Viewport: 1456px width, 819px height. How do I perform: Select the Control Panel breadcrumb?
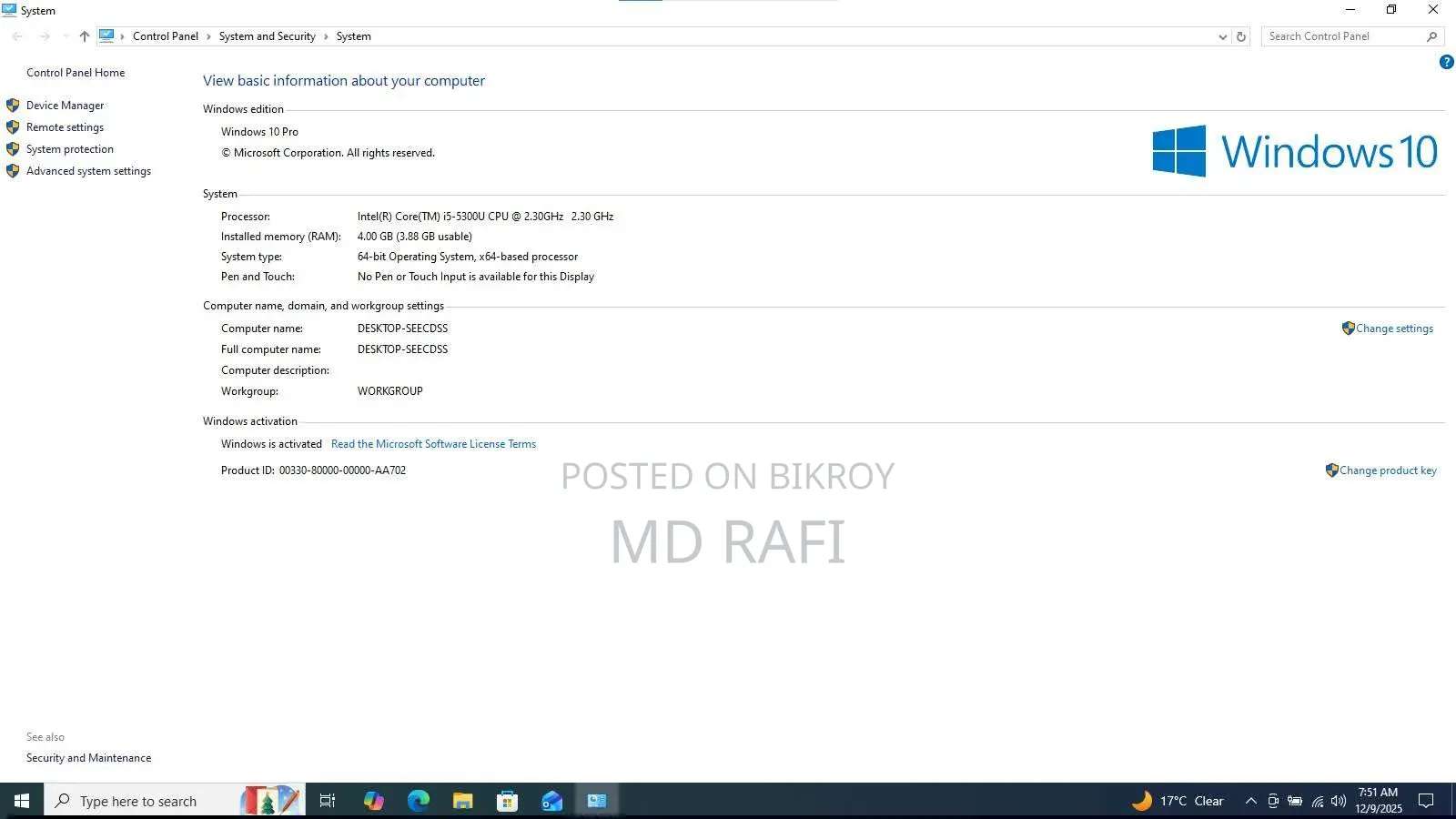[165, 36]
